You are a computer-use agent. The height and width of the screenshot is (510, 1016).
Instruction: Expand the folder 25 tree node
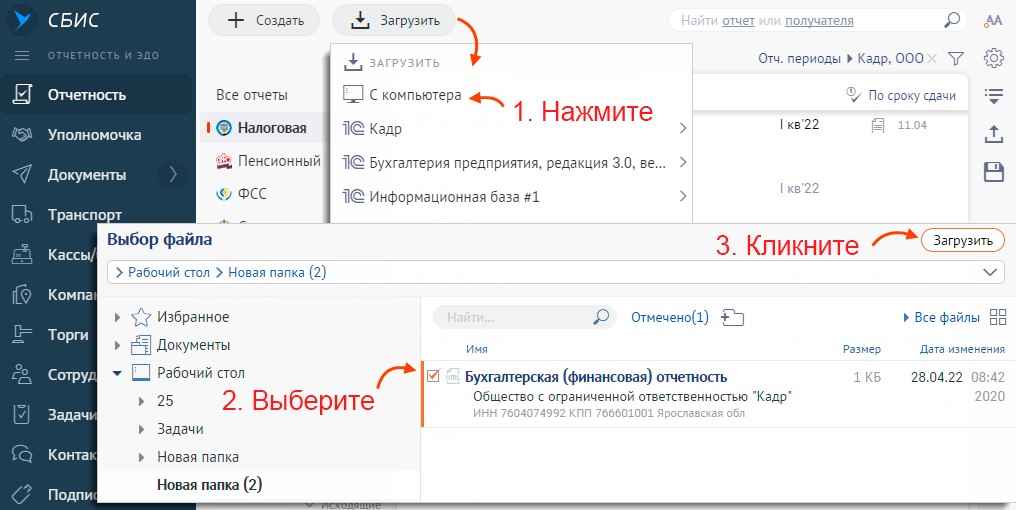click(141, 402)
